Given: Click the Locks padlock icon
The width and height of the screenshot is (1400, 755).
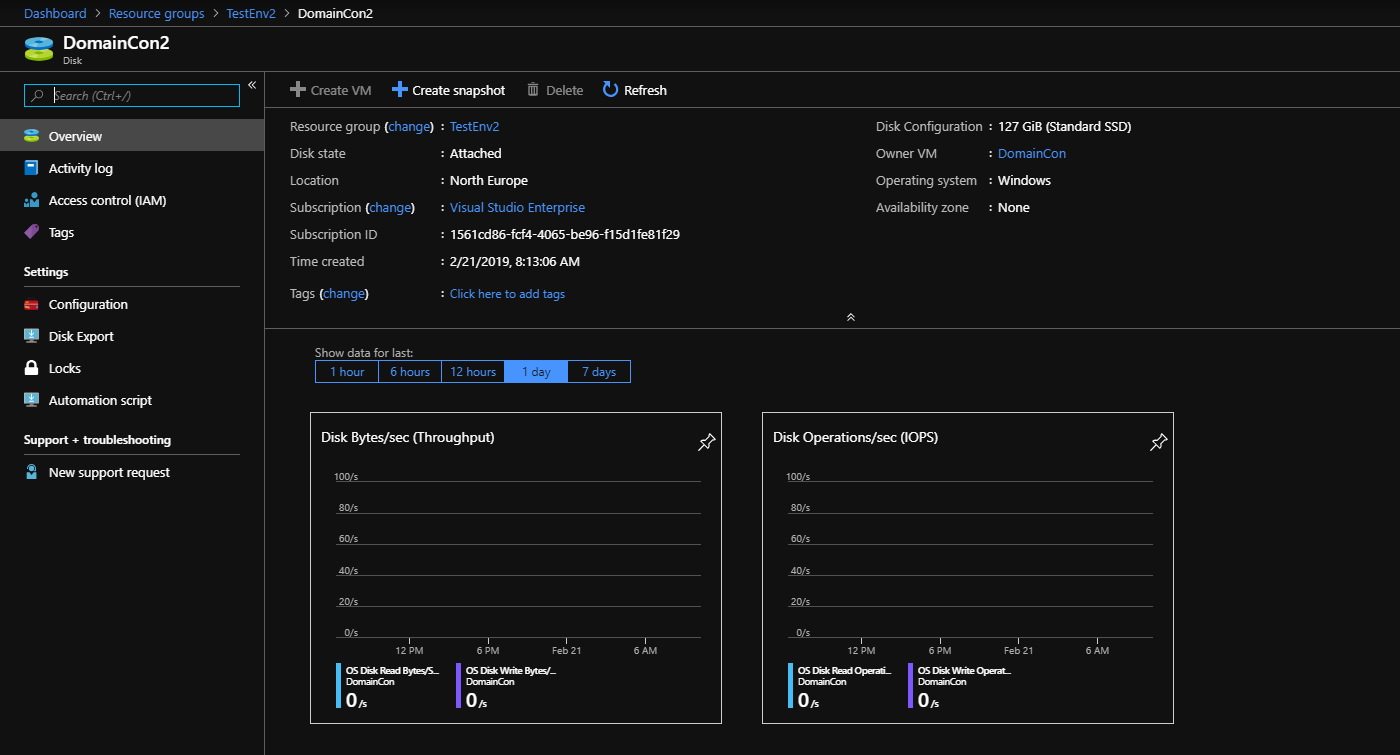Looking at the screenshot, I should click(31, 368).
